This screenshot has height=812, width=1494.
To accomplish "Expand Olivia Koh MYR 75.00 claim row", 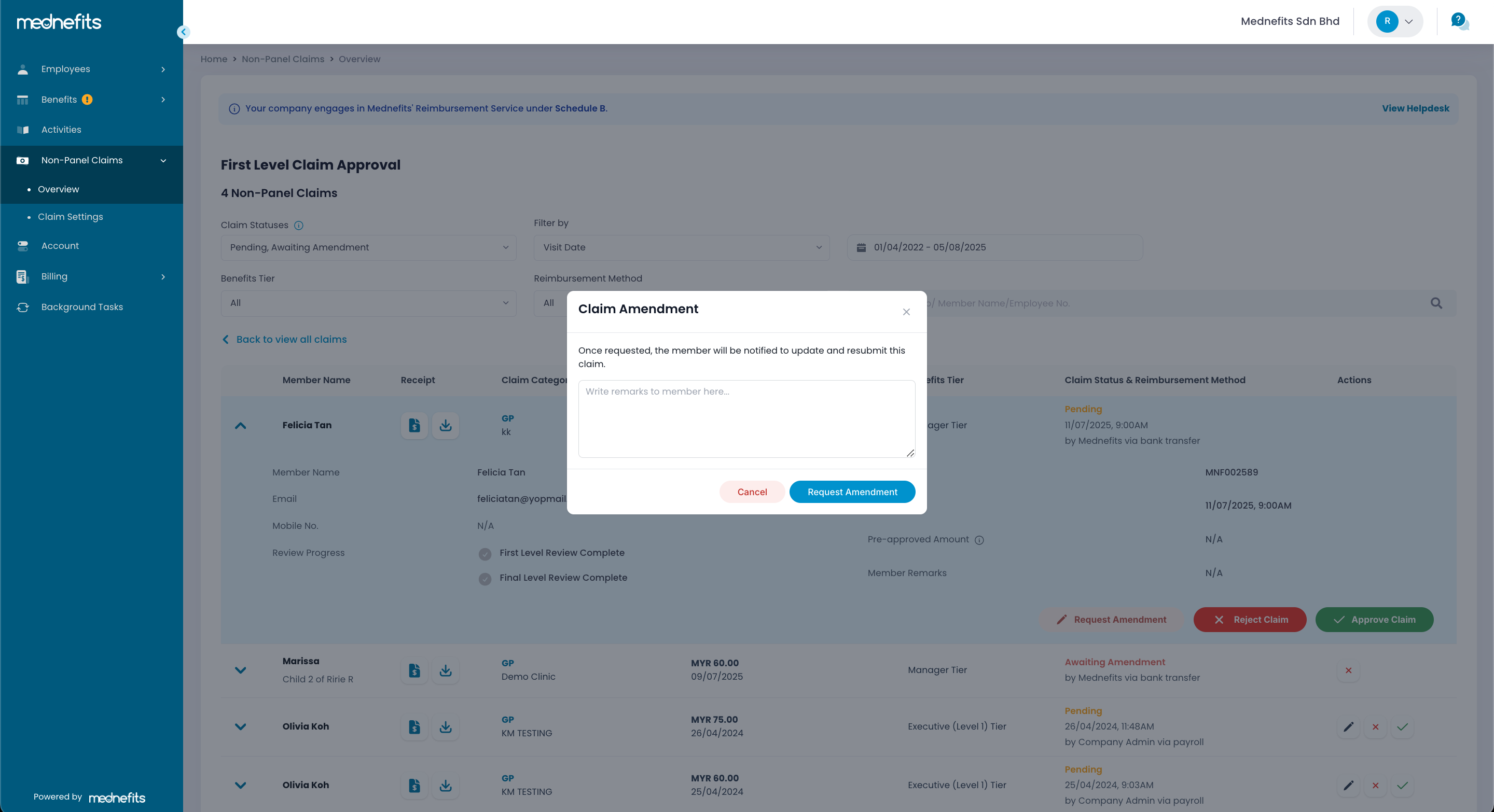I will pyautogui.click(x=241, y=727).
